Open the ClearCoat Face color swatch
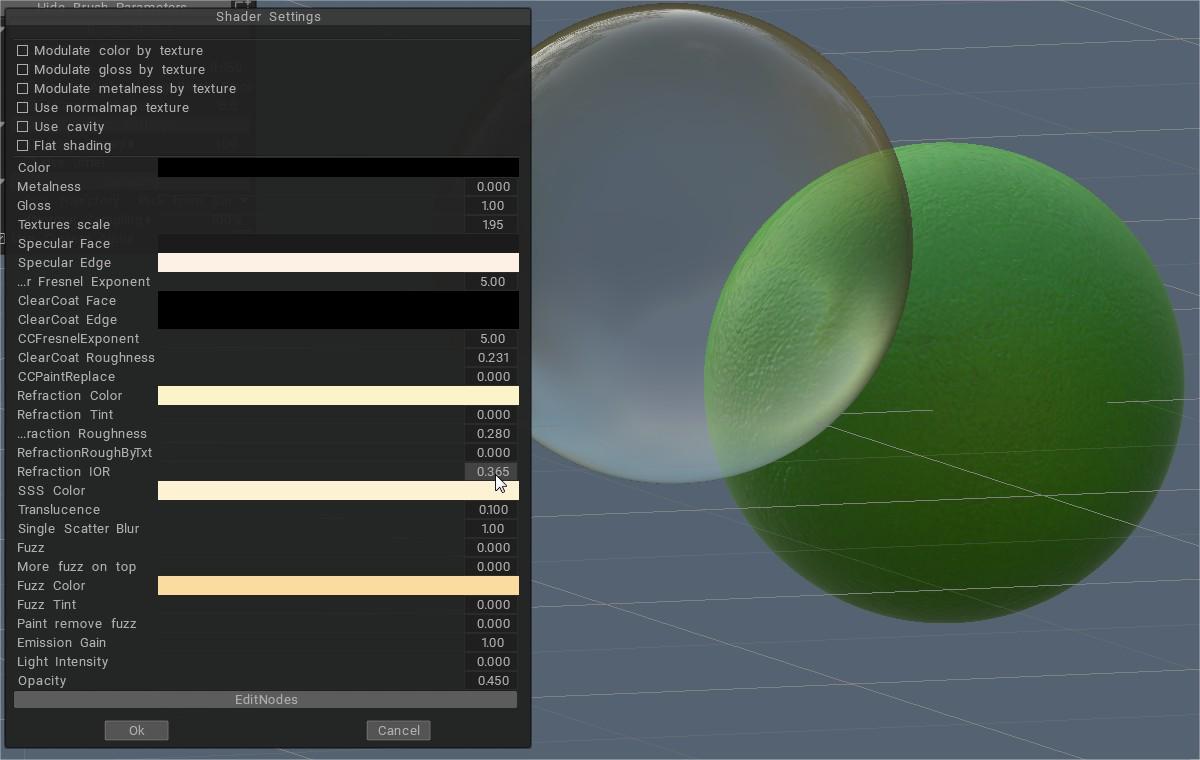 337,300
